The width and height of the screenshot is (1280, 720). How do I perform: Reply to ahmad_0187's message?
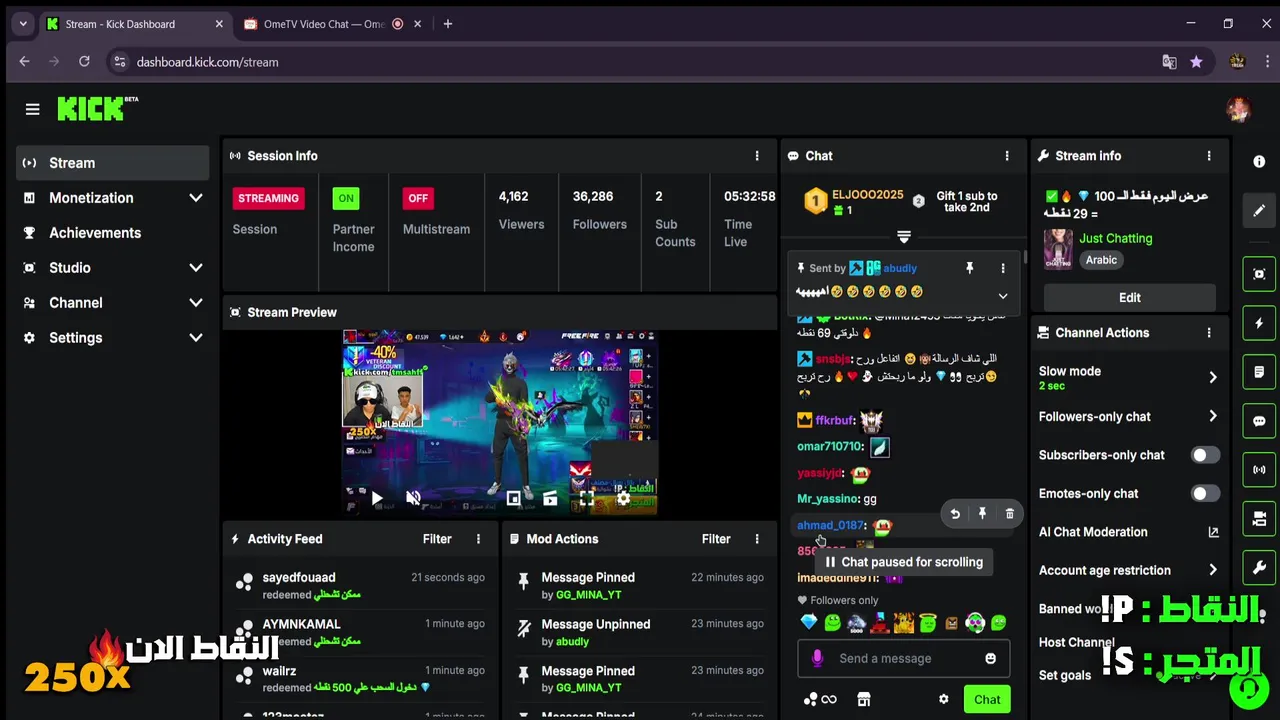pyautogui.click(x=955, y=513)
